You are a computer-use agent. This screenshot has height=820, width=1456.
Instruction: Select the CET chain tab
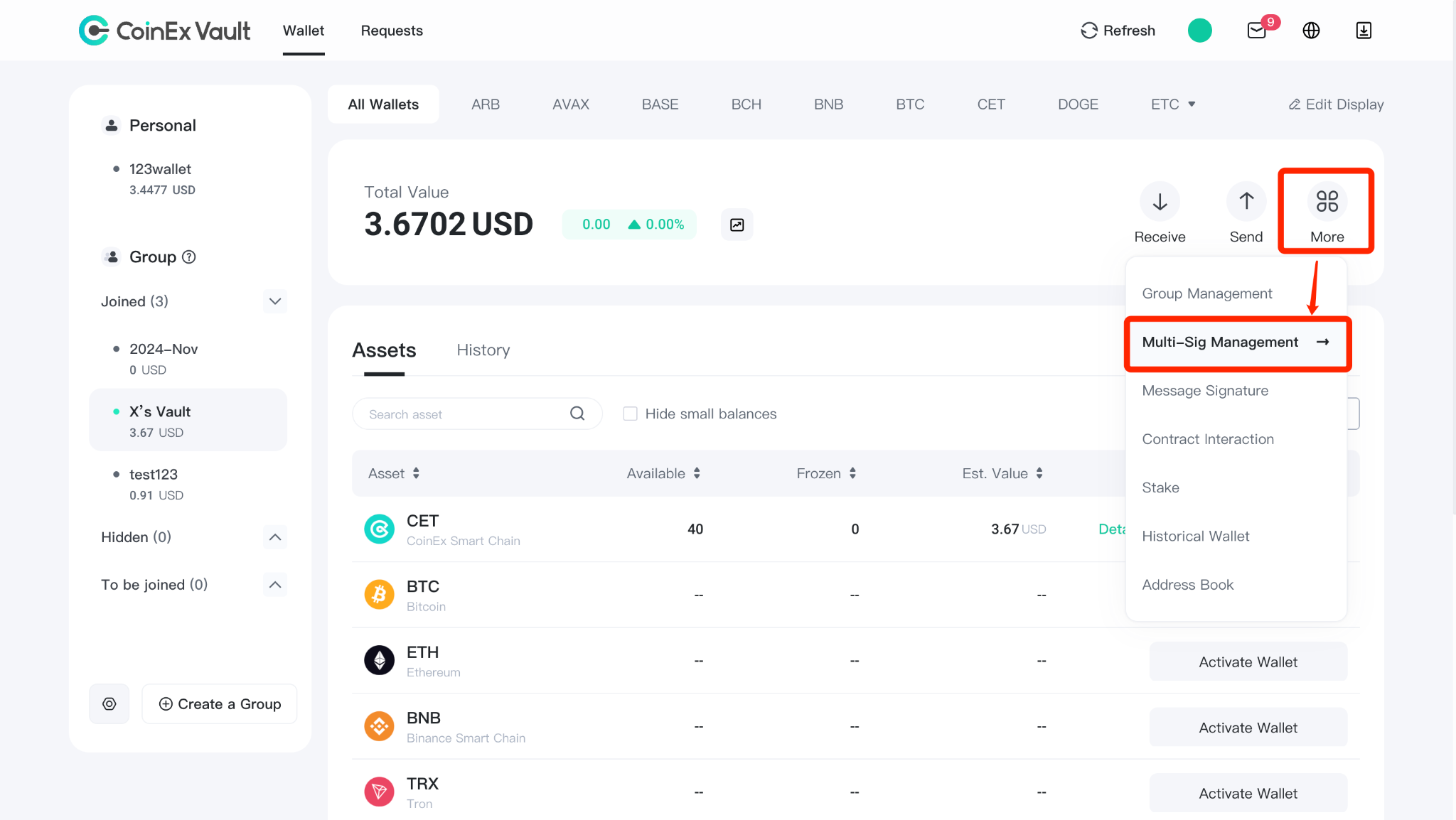click(991, 104)
